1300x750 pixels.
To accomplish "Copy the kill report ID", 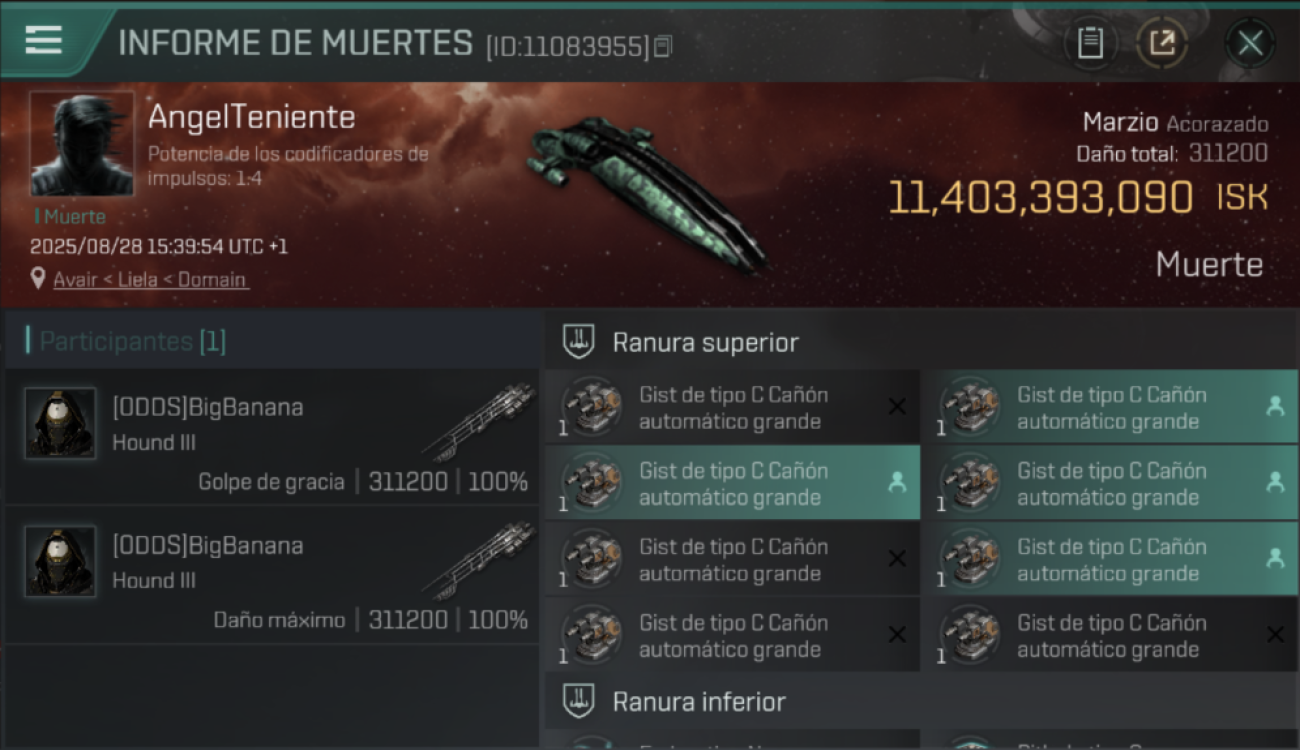I will click(x=662, y=46).
